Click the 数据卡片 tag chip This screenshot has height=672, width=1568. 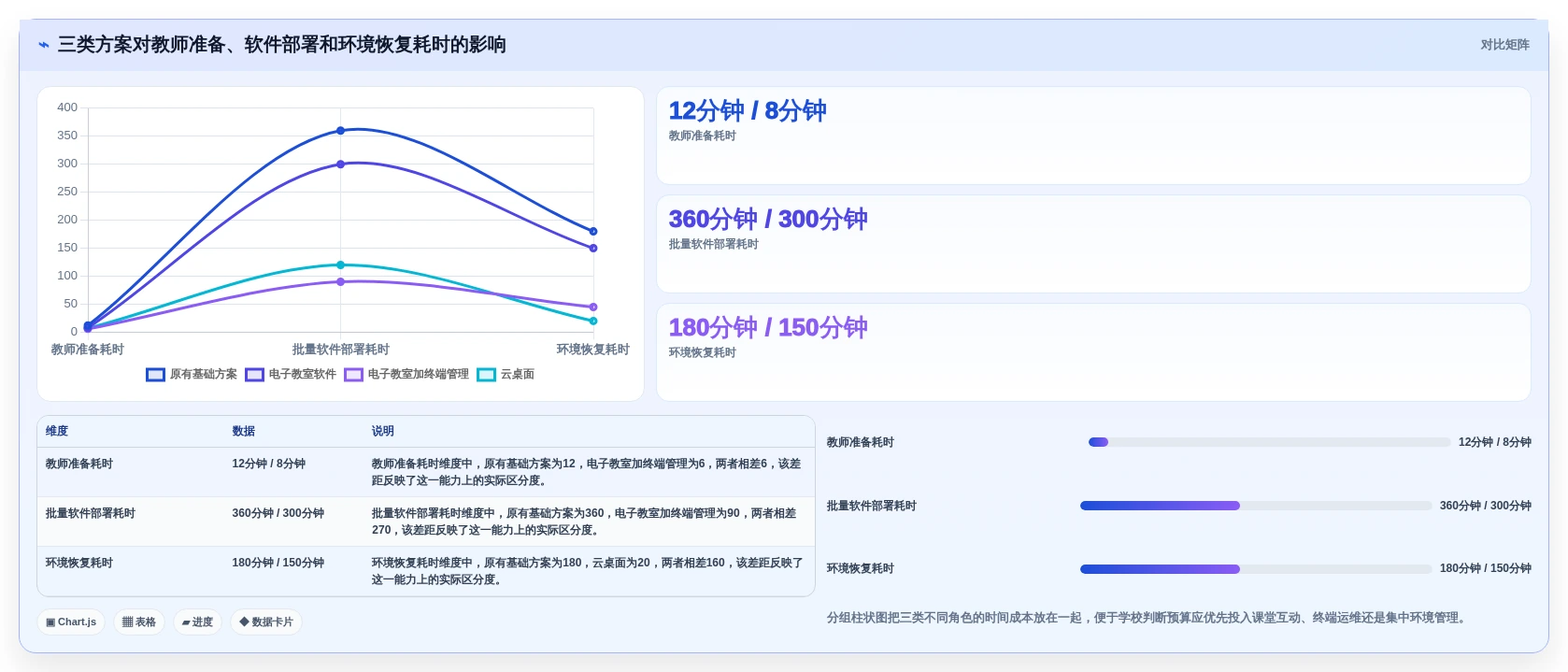(x=266, y=622)
